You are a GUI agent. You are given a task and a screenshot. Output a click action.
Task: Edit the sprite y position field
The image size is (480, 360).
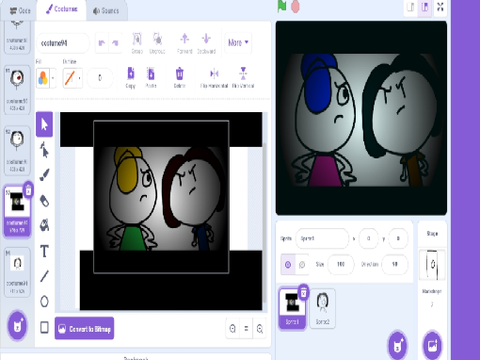click(x=398, y=238)
